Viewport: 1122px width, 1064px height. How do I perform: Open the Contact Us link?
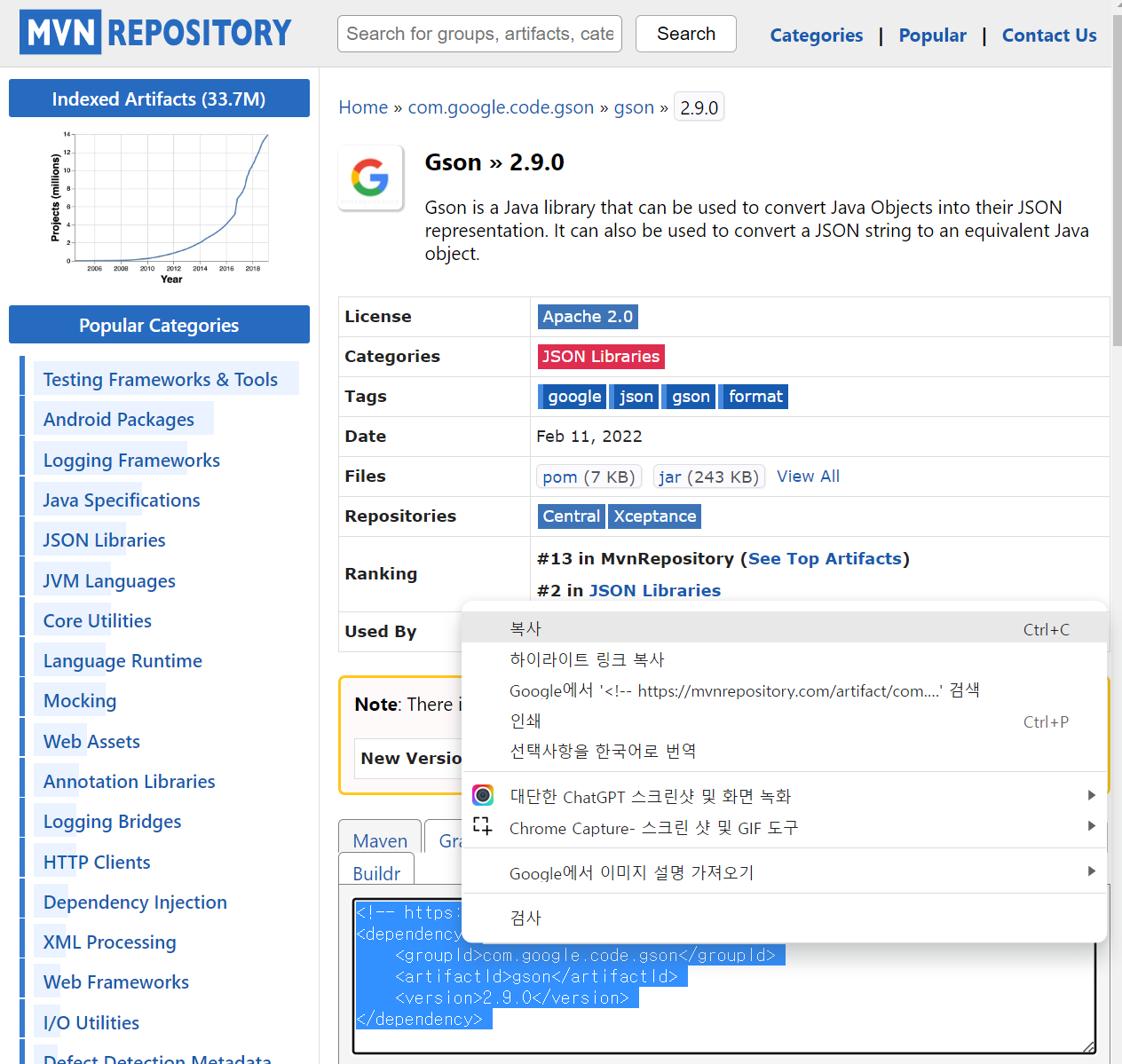point(1049,35)
